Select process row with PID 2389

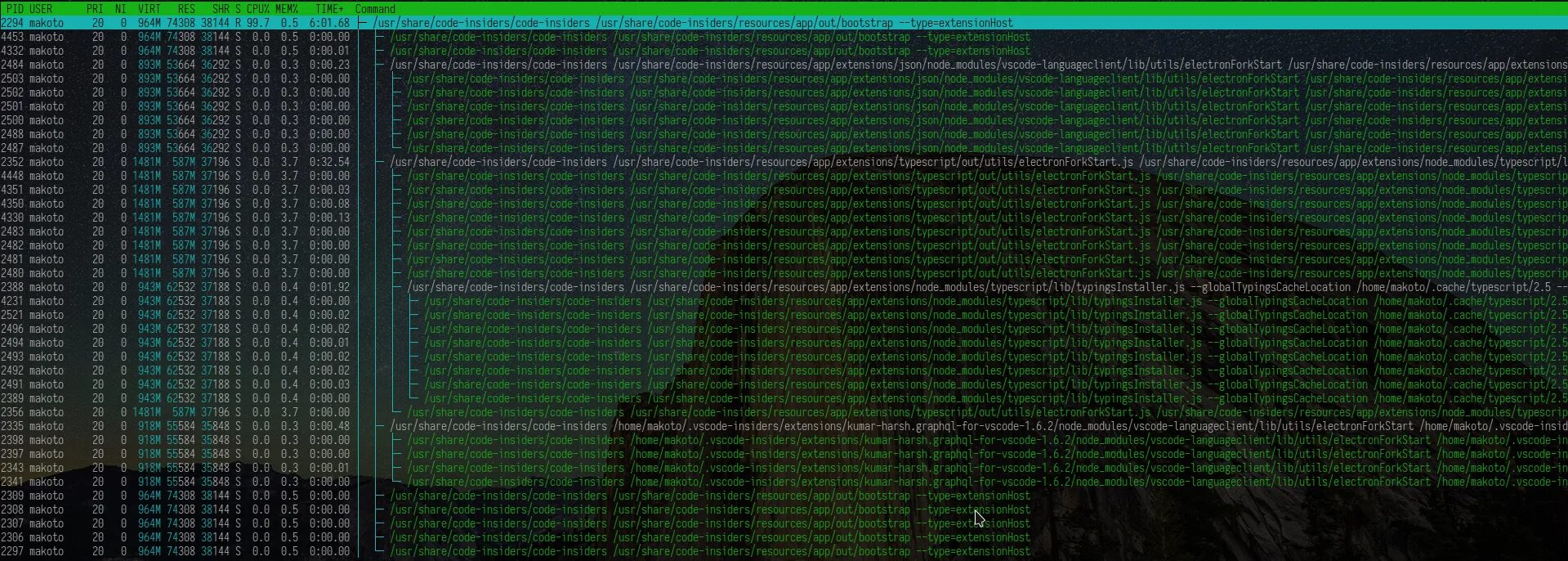click(784, 398)
